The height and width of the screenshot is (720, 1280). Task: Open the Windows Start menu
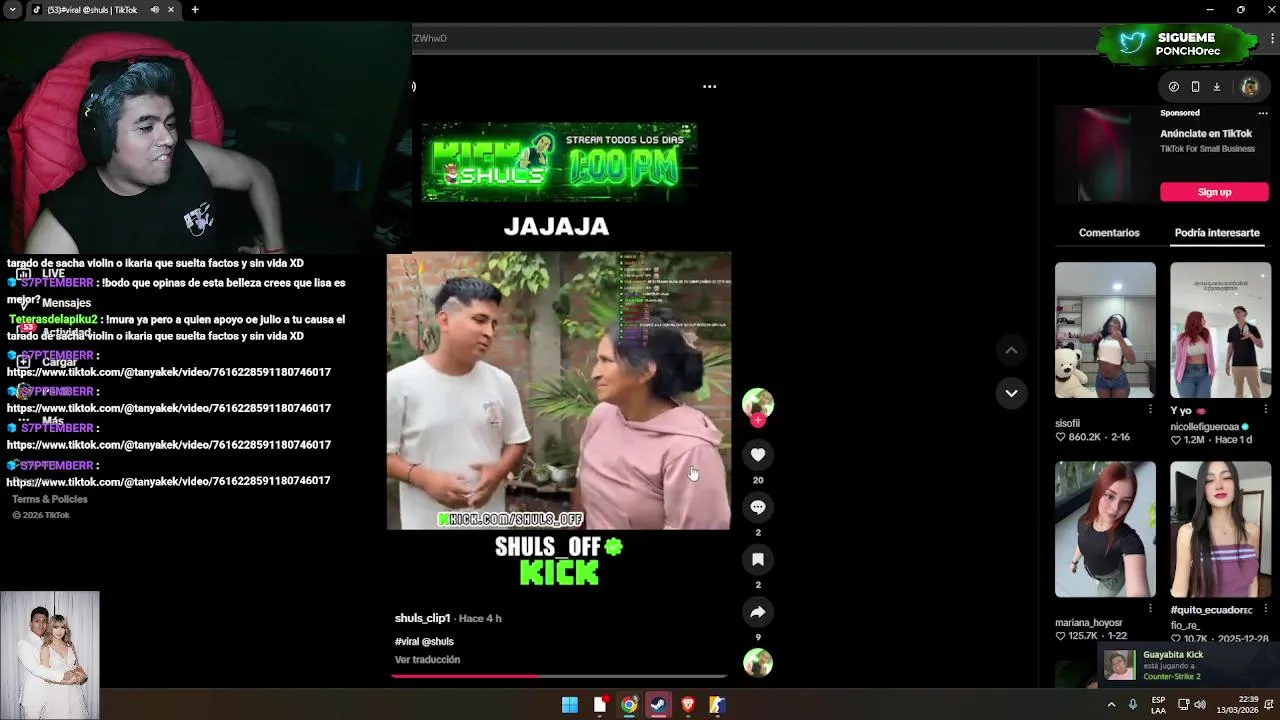(570, 705)
